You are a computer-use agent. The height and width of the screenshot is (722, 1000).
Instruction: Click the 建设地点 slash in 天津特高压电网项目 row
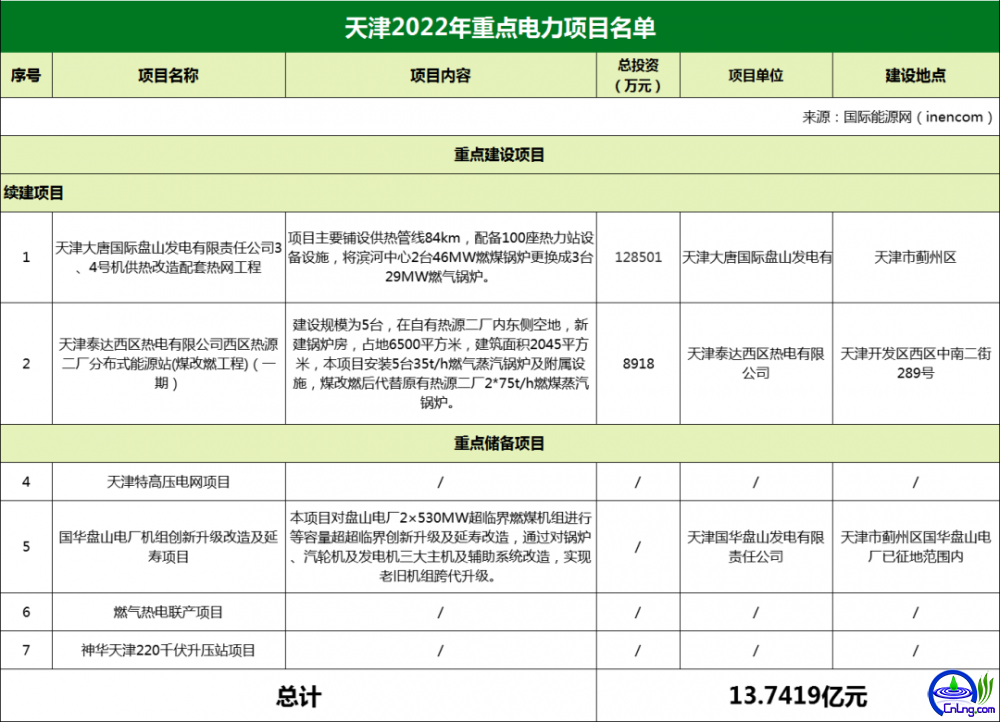click(915, 482)
